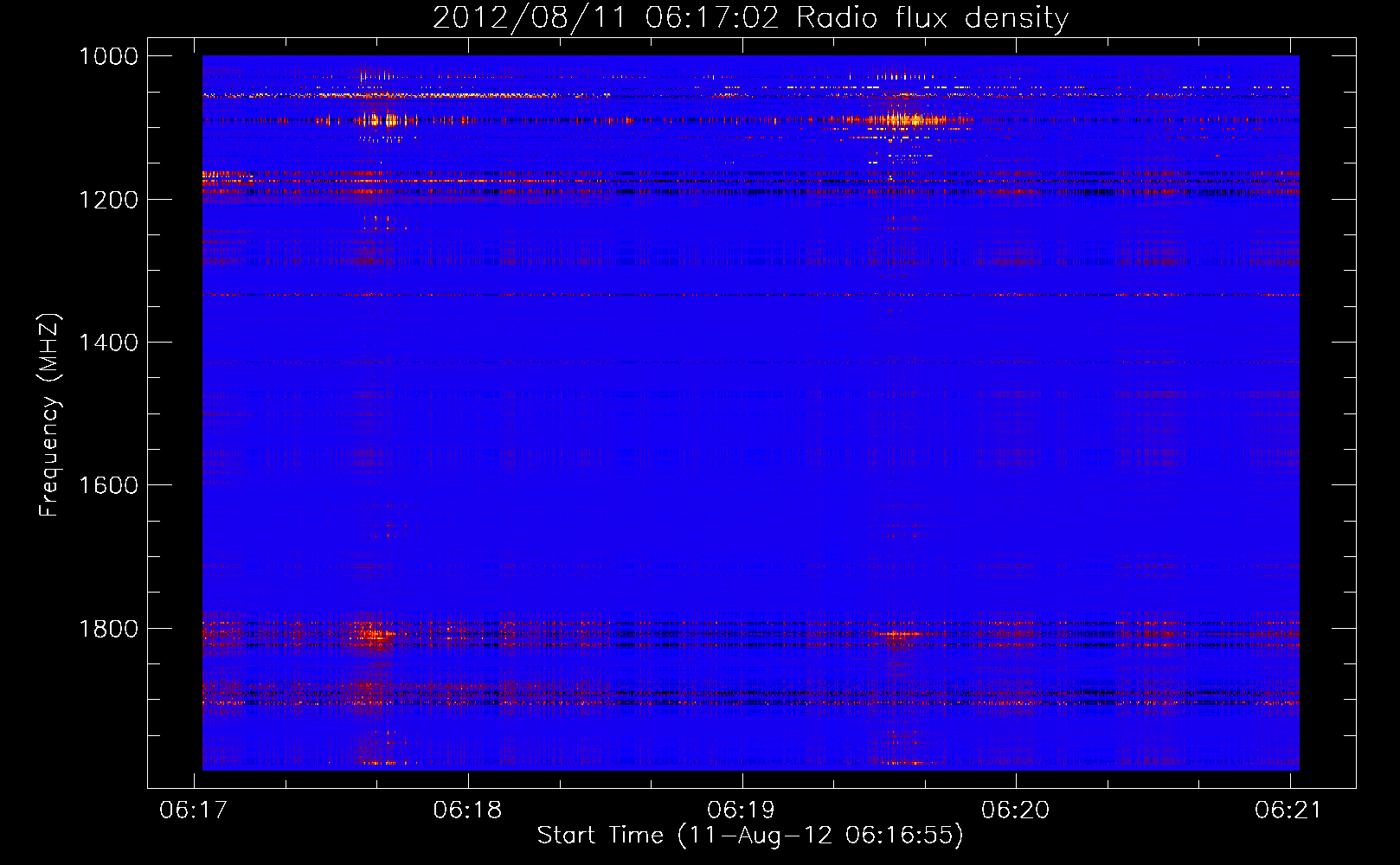
Task: Click the 06:21 time tick label
Action: pyautogui.click(x=1289, y=810)
